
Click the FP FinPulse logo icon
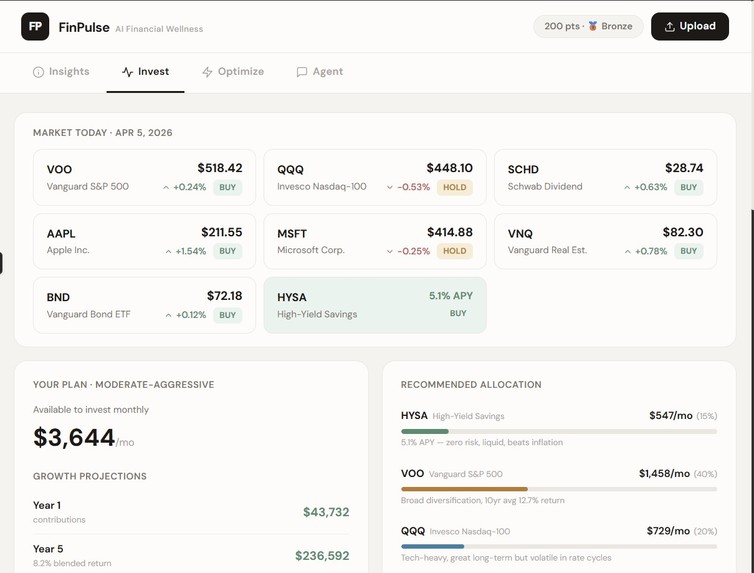(35, 26)
